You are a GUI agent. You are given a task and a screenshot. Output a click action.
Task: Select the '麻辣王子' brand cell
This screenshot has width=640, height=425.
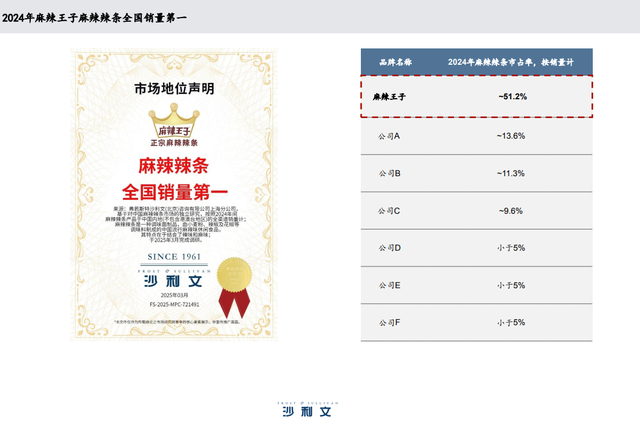(x=389, y=97)
